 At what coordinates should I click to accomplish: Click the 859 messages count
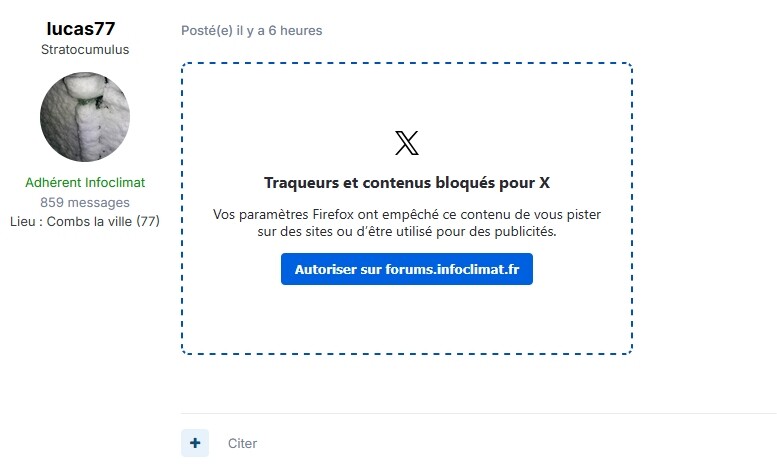pos(85,202)
